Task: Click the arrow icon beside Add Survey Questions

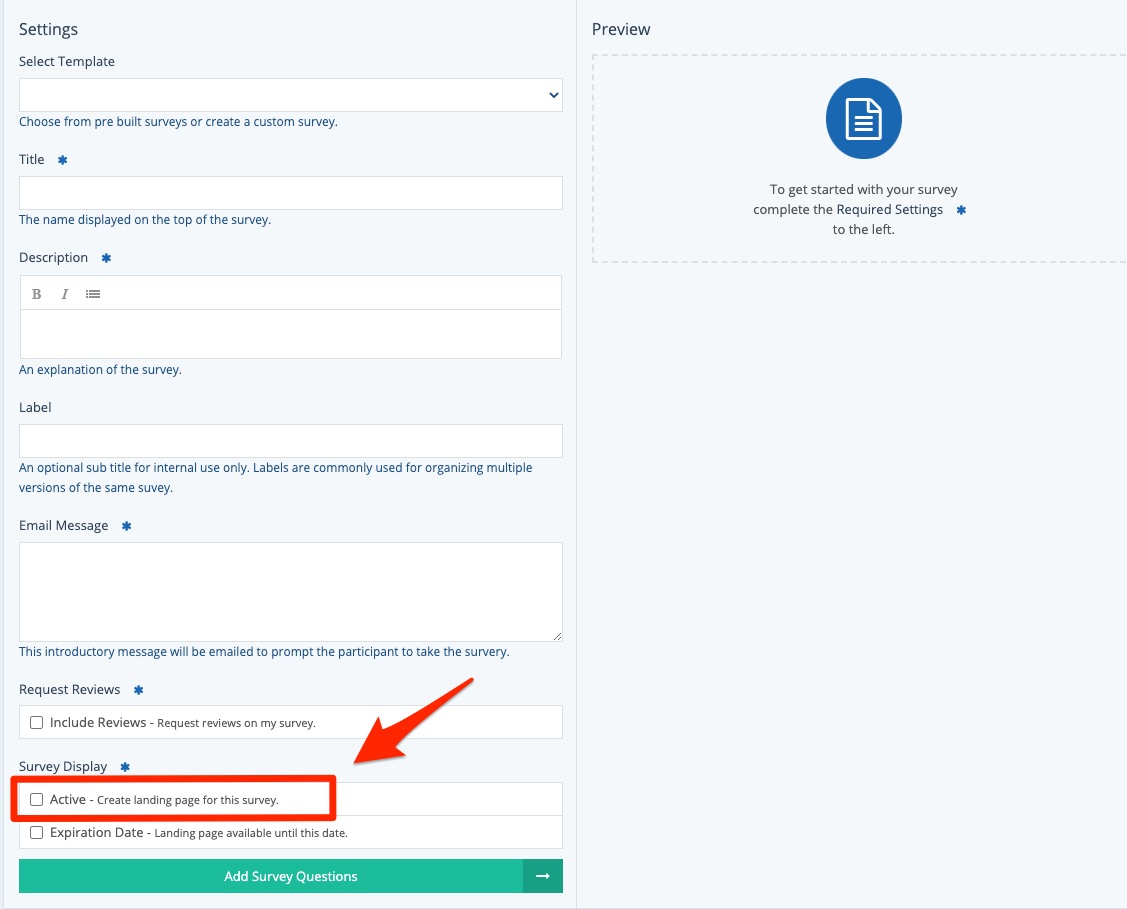Action: tap(542, 876)
